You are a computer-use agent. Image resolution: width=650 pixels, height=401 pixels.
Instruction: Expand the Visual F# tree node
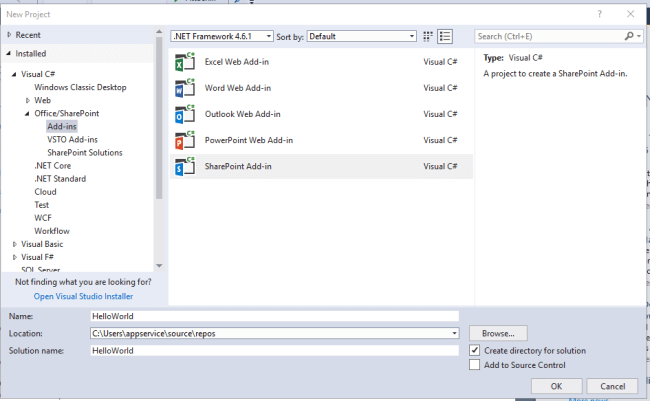click(x=15, y=257)
